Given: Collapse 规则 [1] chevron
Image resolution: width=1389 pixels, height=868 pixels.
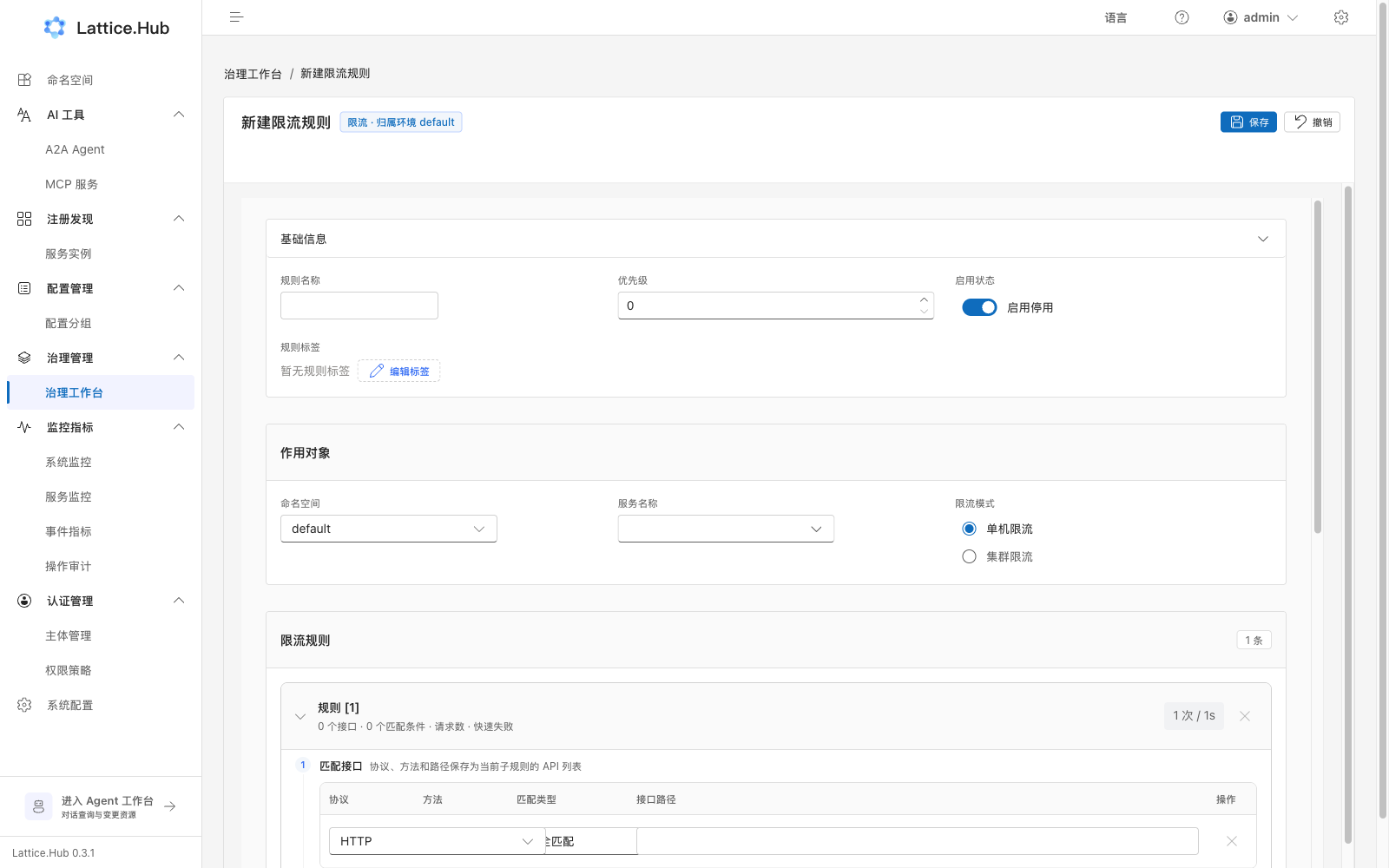Looking at the screenshot, I should [300, 716].
